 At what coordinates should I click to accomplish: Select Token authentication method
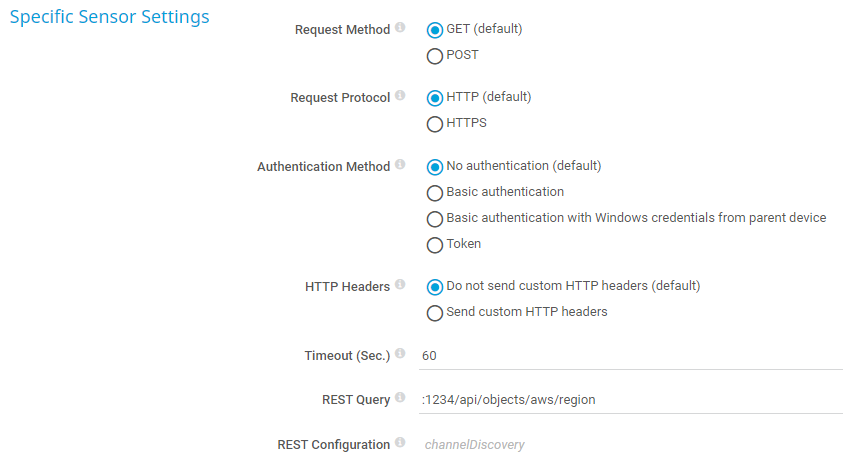click(x=435, y=245)
